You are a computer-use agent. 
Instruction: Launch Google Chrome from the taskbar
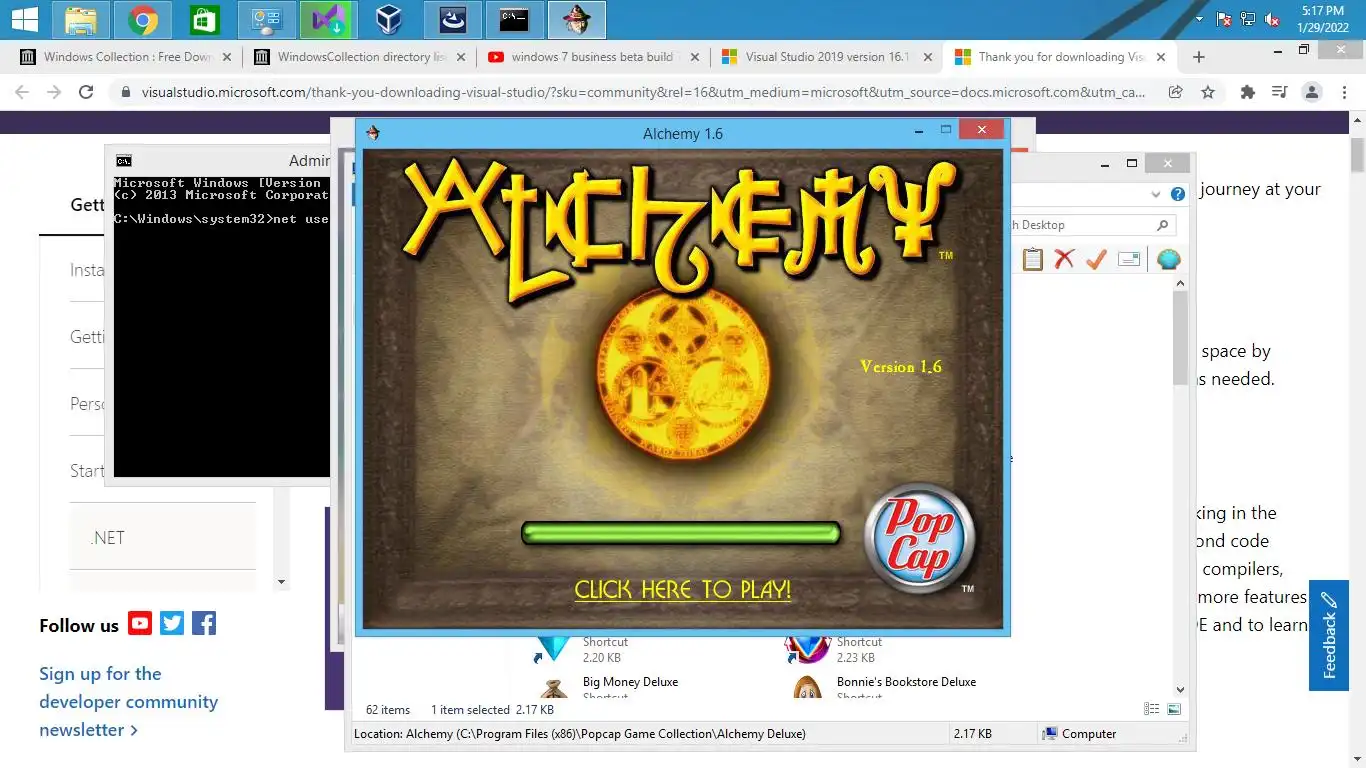pyautogui.click(x=143, y=19)
